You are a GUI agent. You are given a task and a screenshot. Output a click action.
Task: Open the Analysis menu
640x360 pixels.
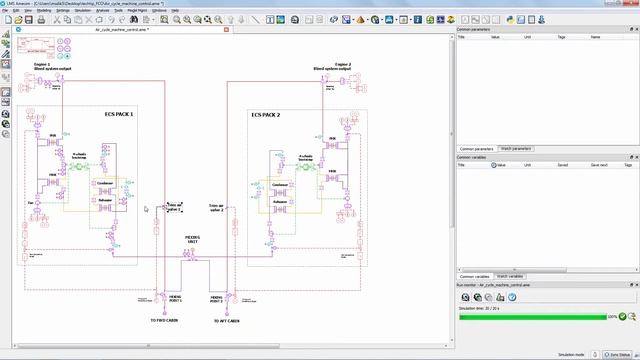point(102,10)
